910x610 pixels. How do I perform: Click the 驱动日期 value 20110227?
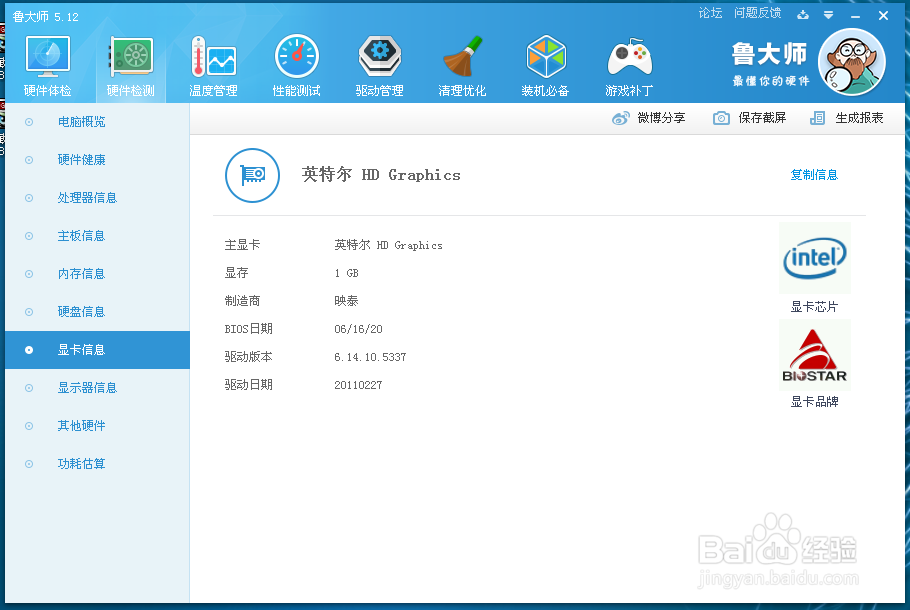point(358,385)
